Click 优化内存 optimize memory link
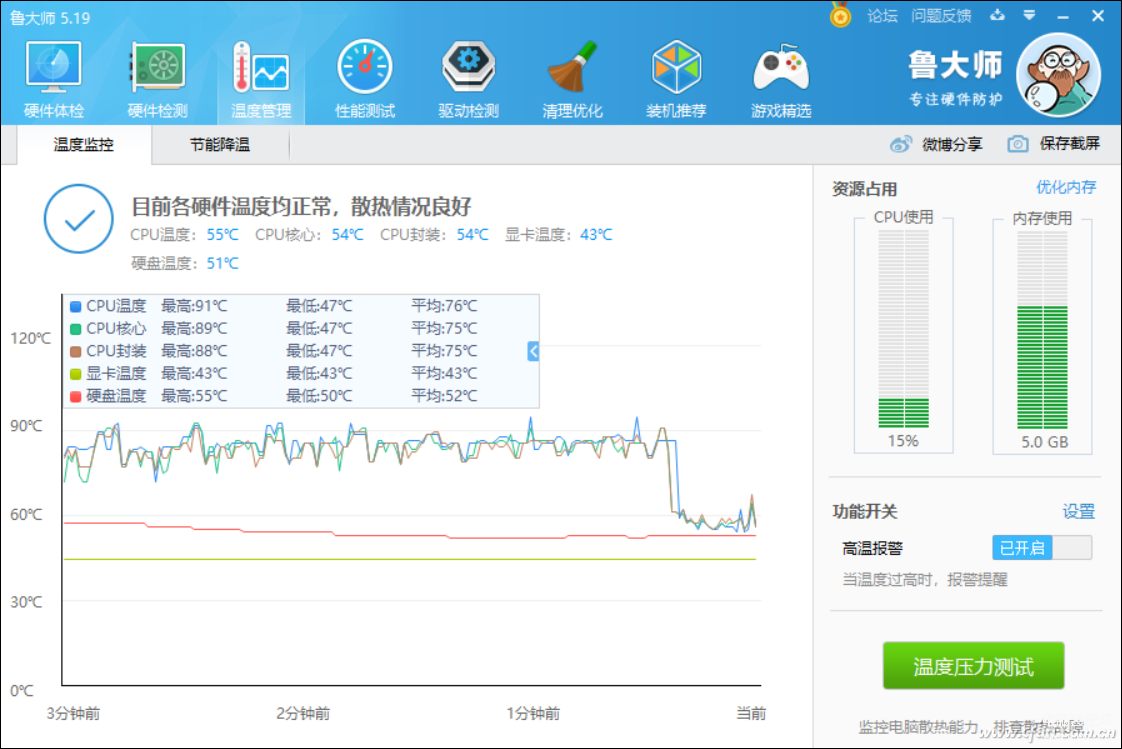Image resolution: width=1122 pixels, height=749 pixels. (x=1065, y=187)
